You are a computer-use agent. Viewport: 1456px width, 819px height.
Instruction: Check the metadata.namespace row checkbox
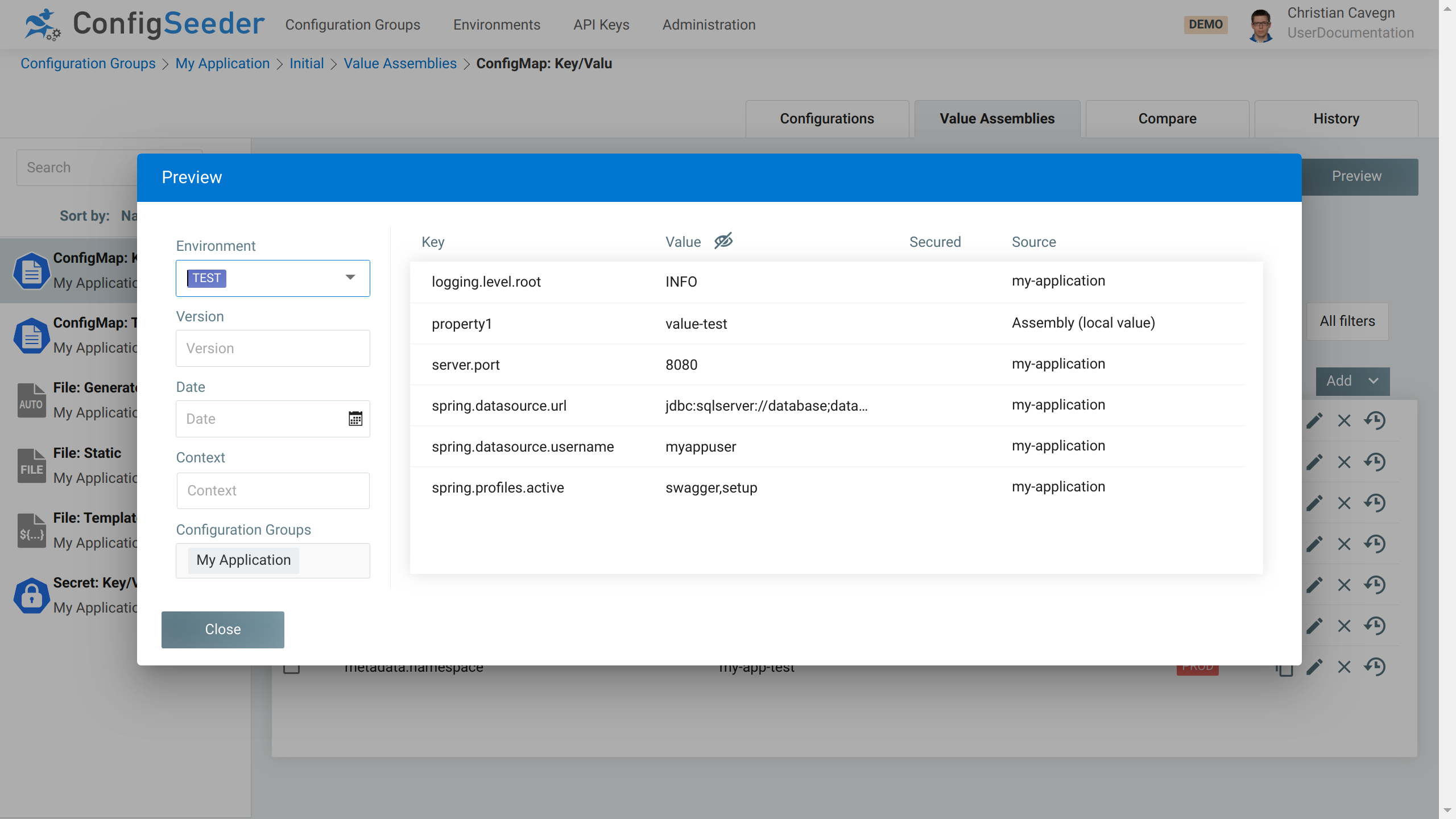(292, 668)
